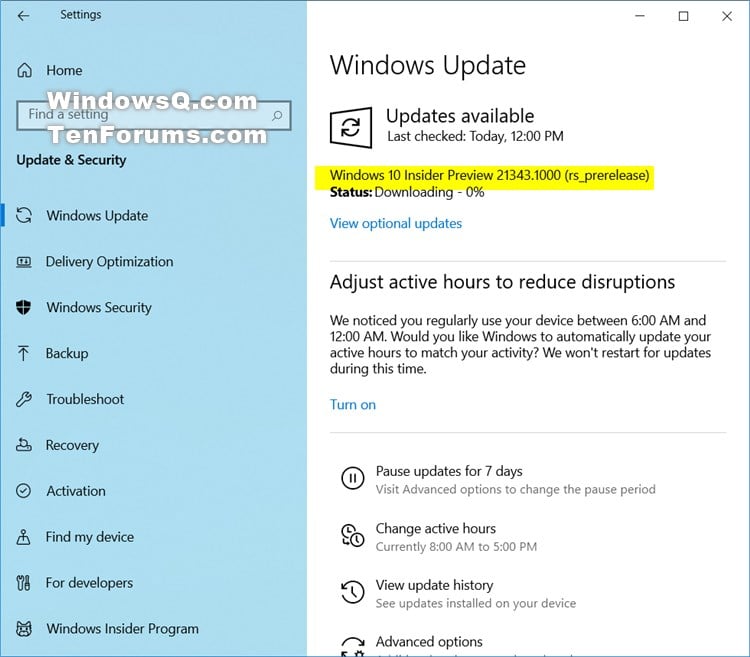Image resolution: width=750 pixels, height=657 pixels.
Task: Open Delivery Optimization settings
Action: [x=110, y=262]
